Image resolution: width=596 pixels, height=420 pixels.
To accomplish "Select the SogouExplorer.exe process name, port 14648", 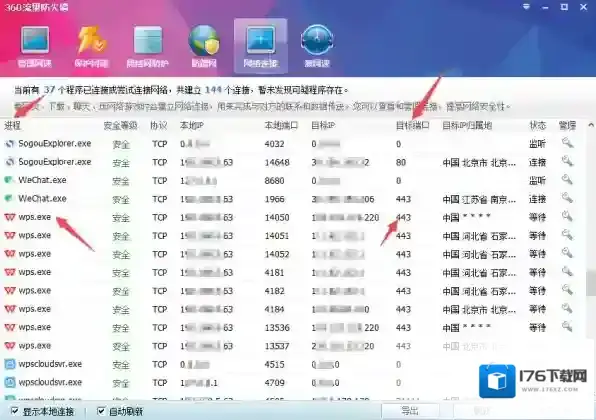I will coord(55,162).
